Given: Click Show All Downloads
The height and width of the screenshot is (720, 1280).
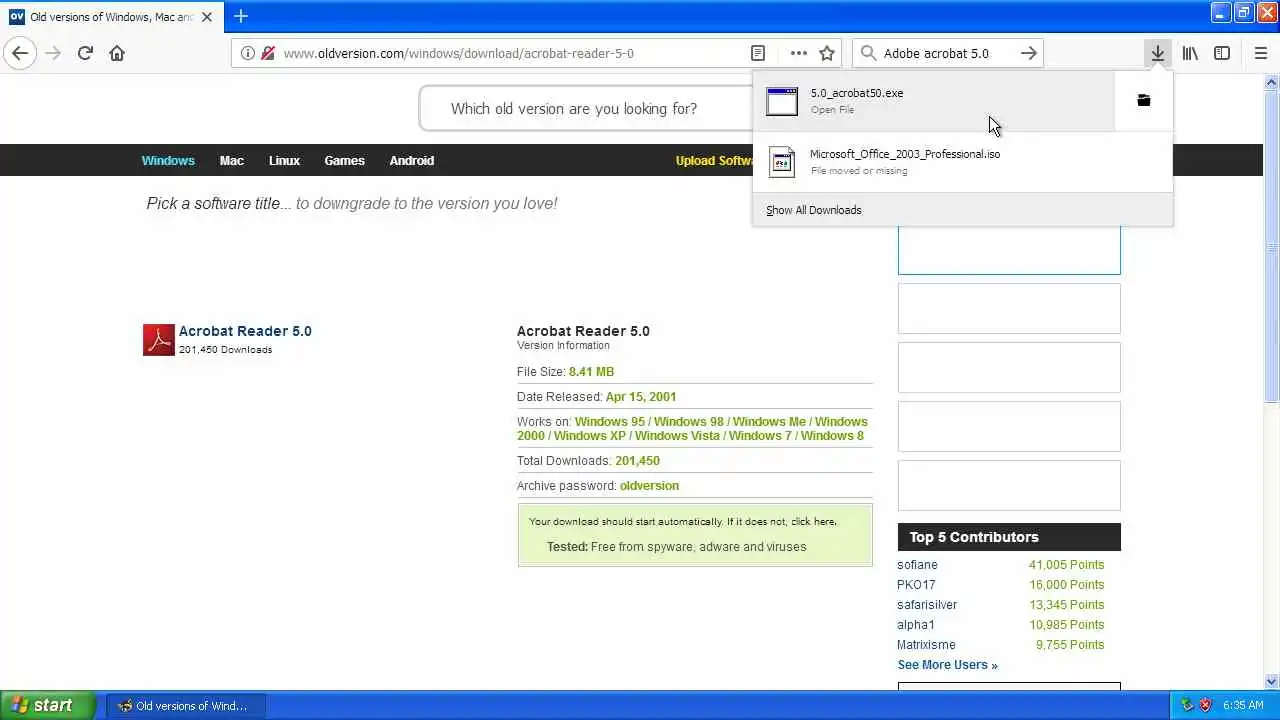Looking at the screenshot, I should pyautogui.click(x=813, y=210).
